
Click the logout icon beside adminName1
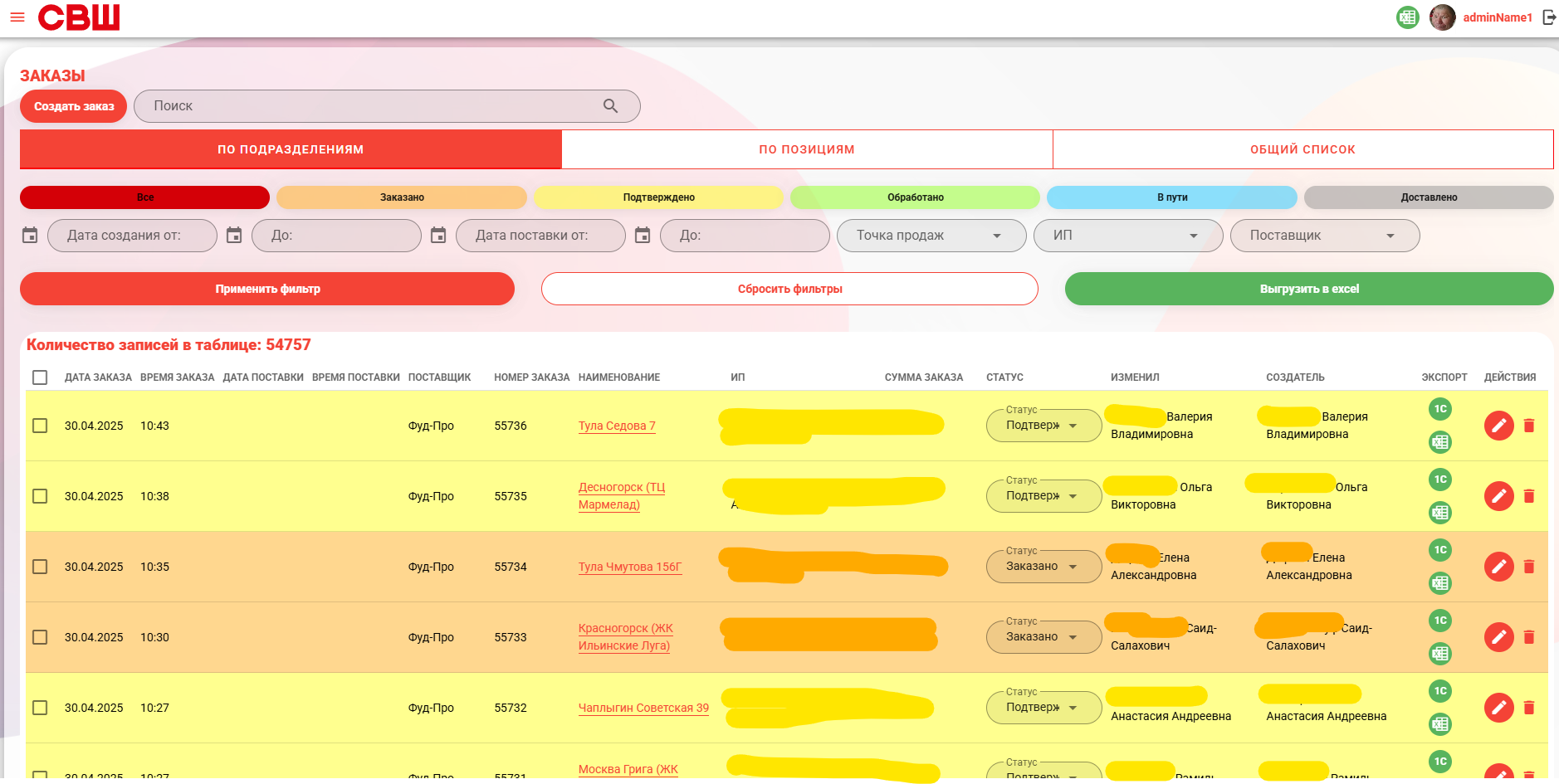click(1548, 17)
